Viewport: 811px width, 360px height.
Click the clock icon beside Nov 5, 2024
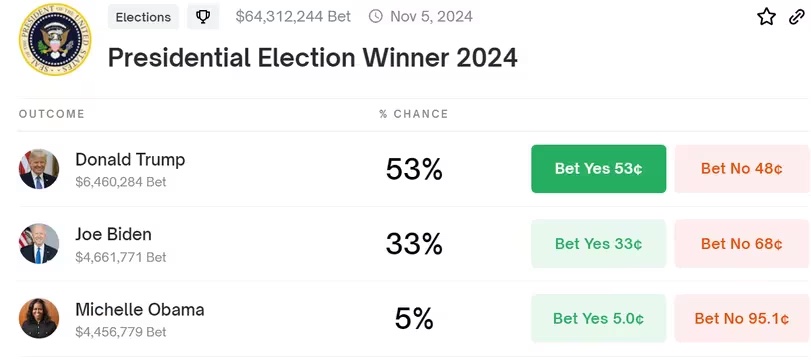coord(376,17)
